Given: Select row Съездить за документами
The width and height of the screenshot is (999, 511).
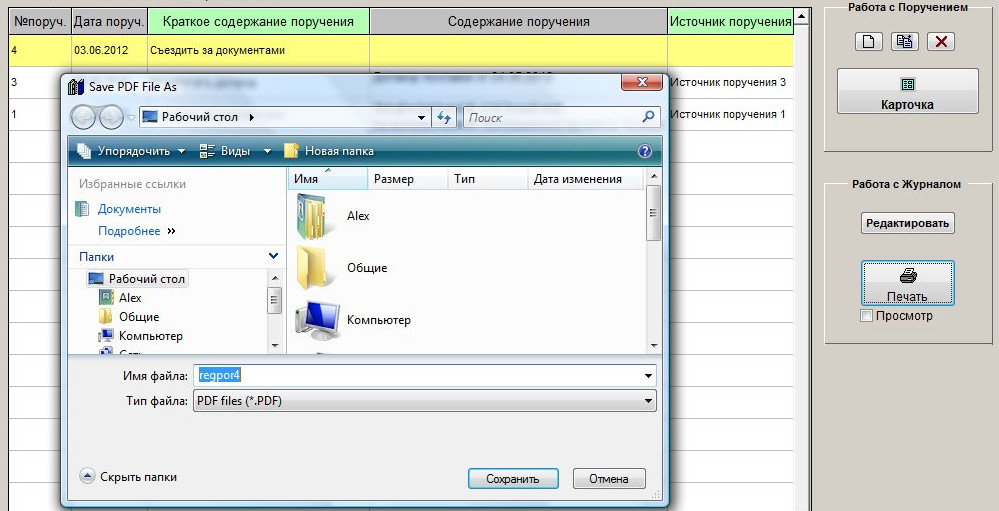Looking at the screenshot, I should coord(401,50).
